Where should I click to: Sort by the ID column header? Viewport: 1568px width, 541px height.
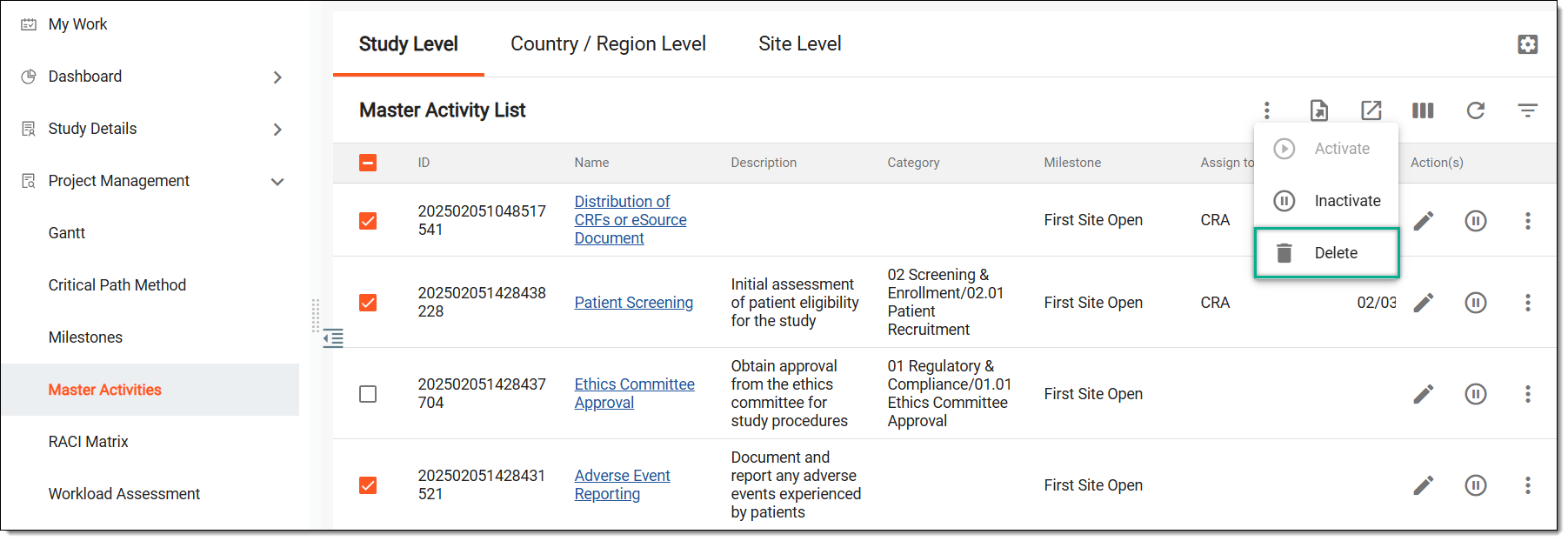click(x=424, y=163)
